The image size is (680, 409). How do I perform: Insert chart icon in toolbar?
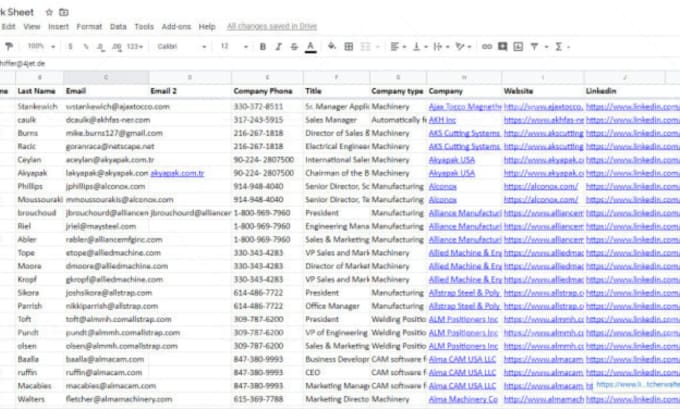point(518,46)
